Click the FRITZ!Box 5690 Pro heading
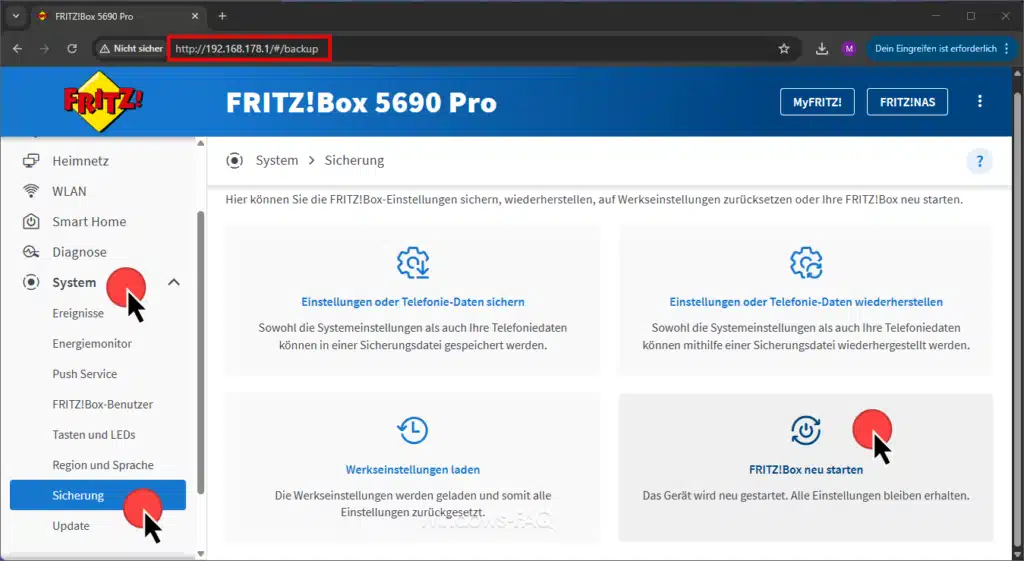Screen dimensions: 1024x561 tap(361, 103)
